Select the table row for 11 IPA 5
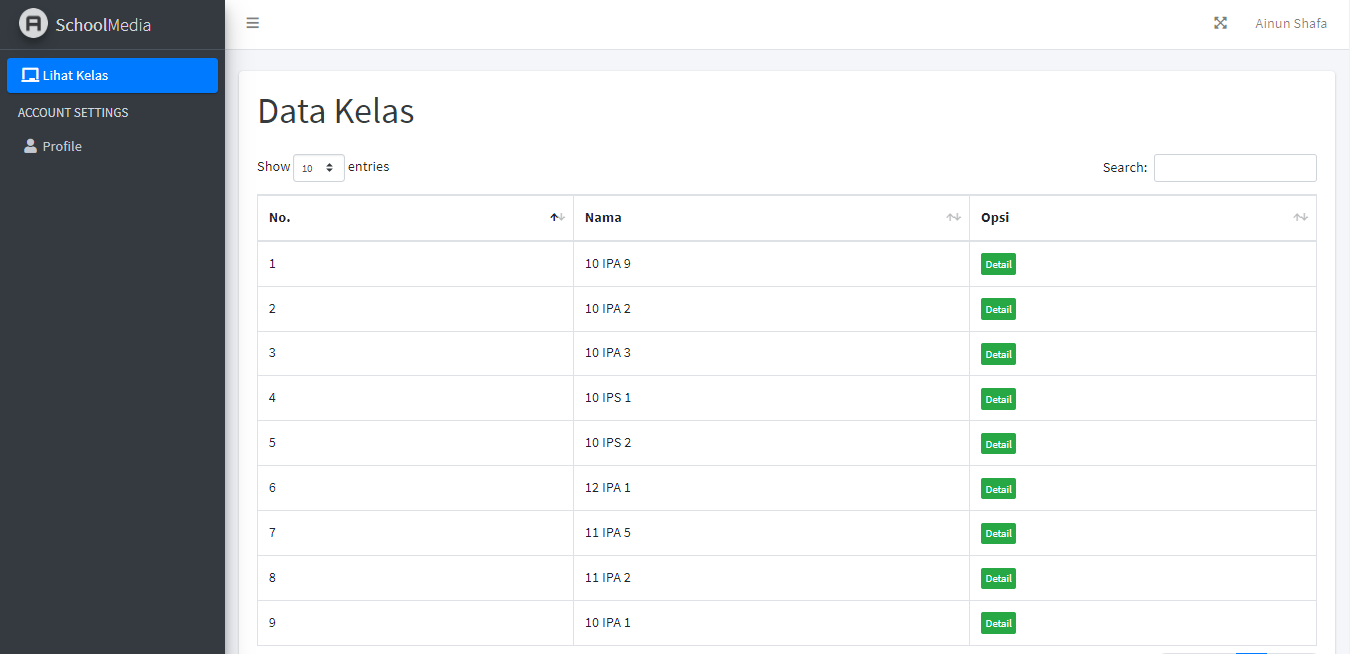 coord(700,532)
